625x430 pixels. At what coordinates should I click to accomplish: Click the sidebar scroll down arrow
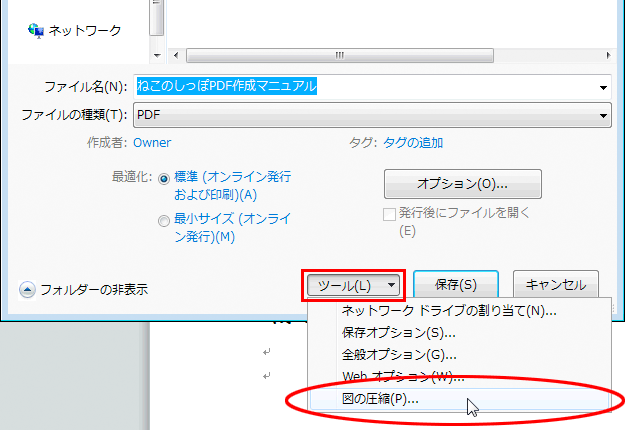pos(157,55)
